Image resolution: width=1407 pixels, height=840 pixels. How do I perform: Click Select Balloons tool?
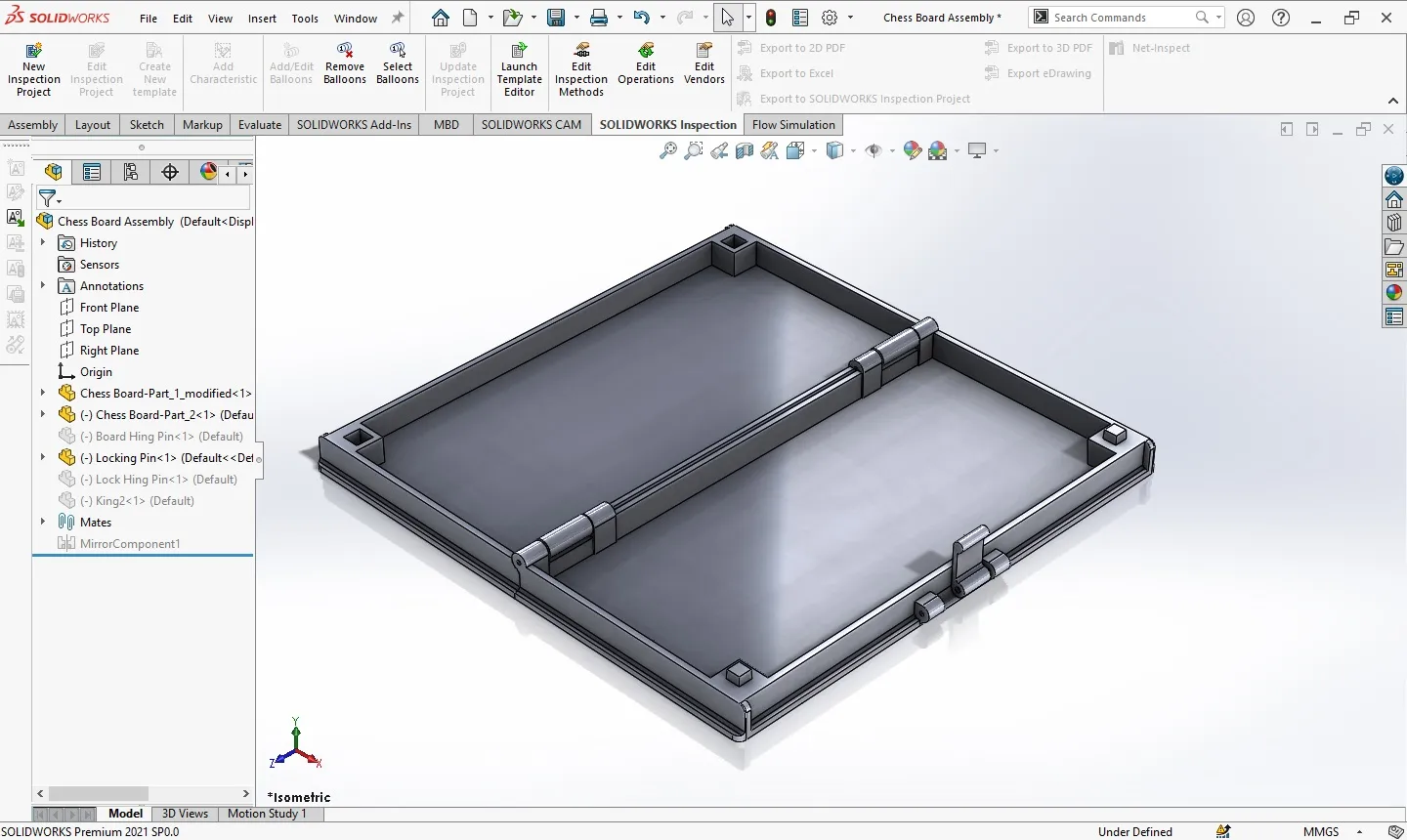tap(398, 64)
